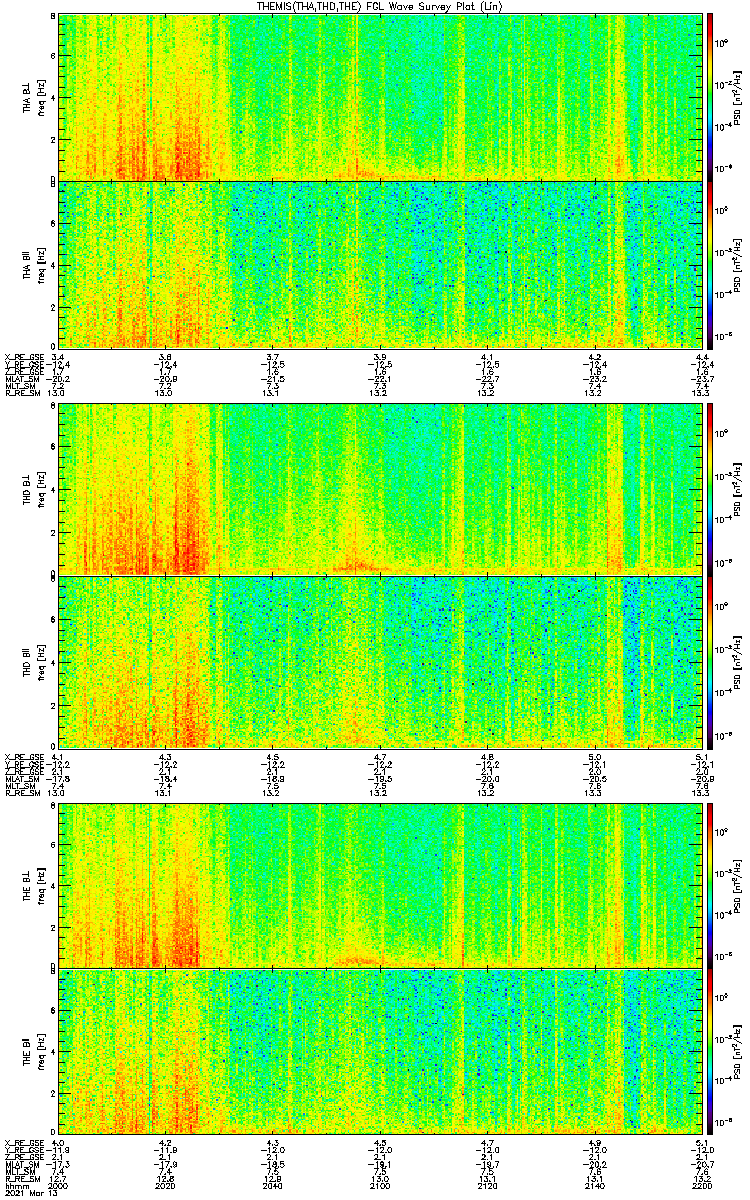Click the THA B-perpendicular freq [Hz] axis label
Screen dimensions: 750x1200
click(42, 97)
